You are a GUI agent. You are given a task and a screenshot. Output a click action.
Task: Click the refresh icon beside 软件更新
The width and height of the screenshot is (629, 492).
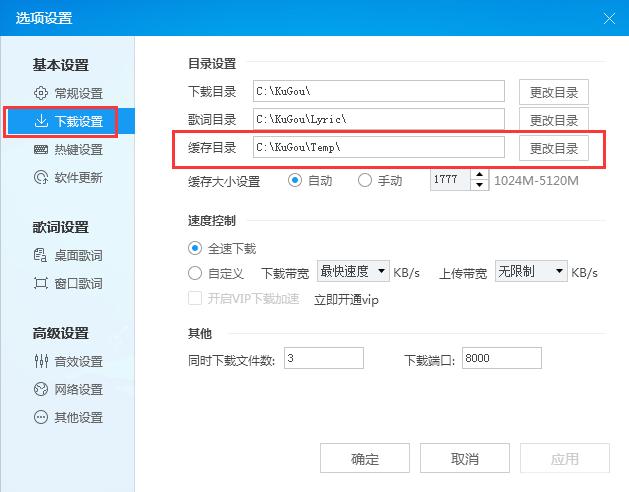(x=41, y=177)
